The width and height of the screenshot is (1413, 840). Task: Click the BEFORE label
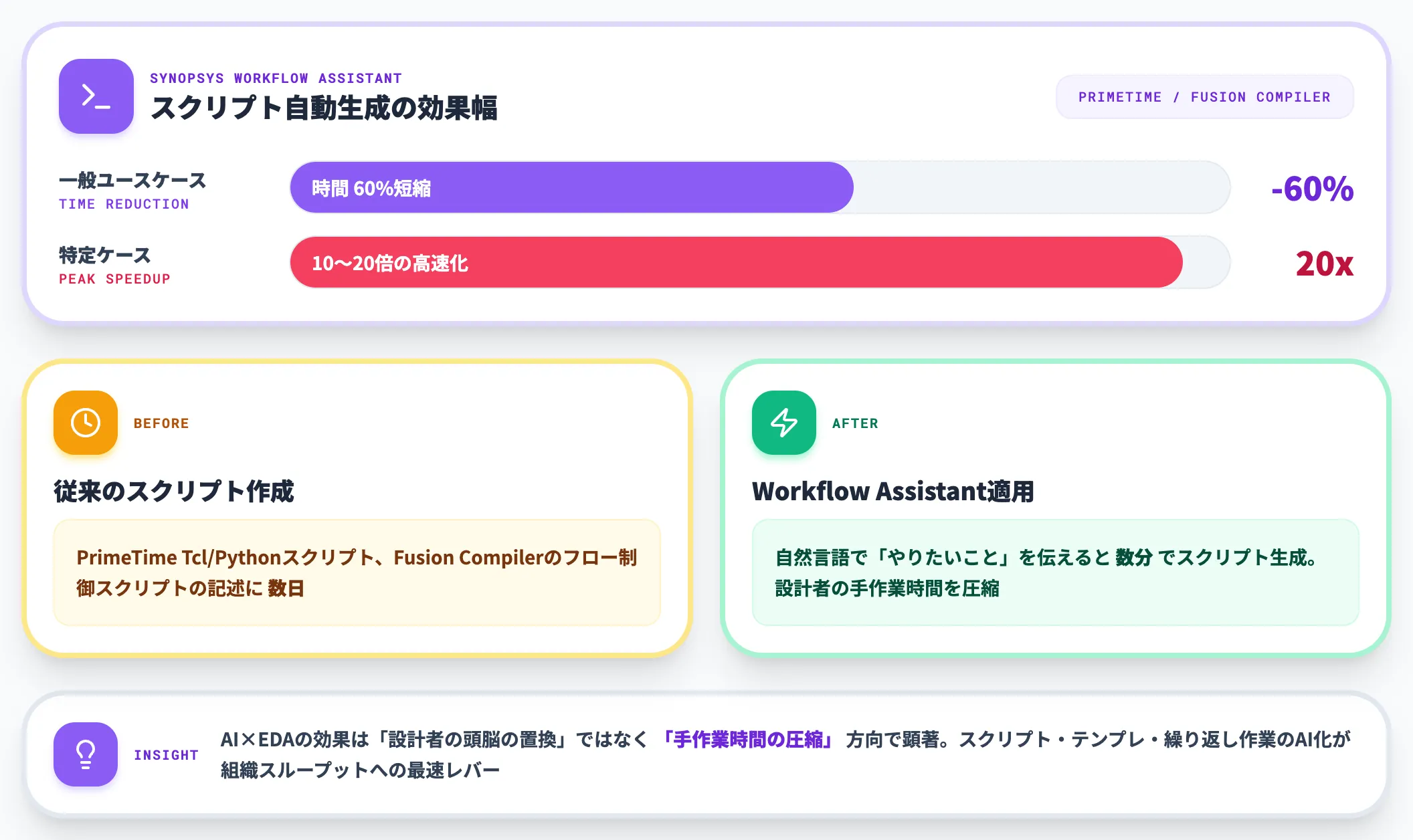[161, 423]
